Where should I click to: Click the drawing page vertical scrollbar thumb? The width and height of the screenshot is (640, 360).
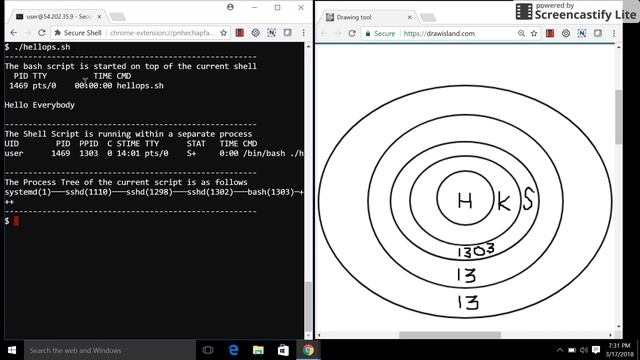point(619,117)
